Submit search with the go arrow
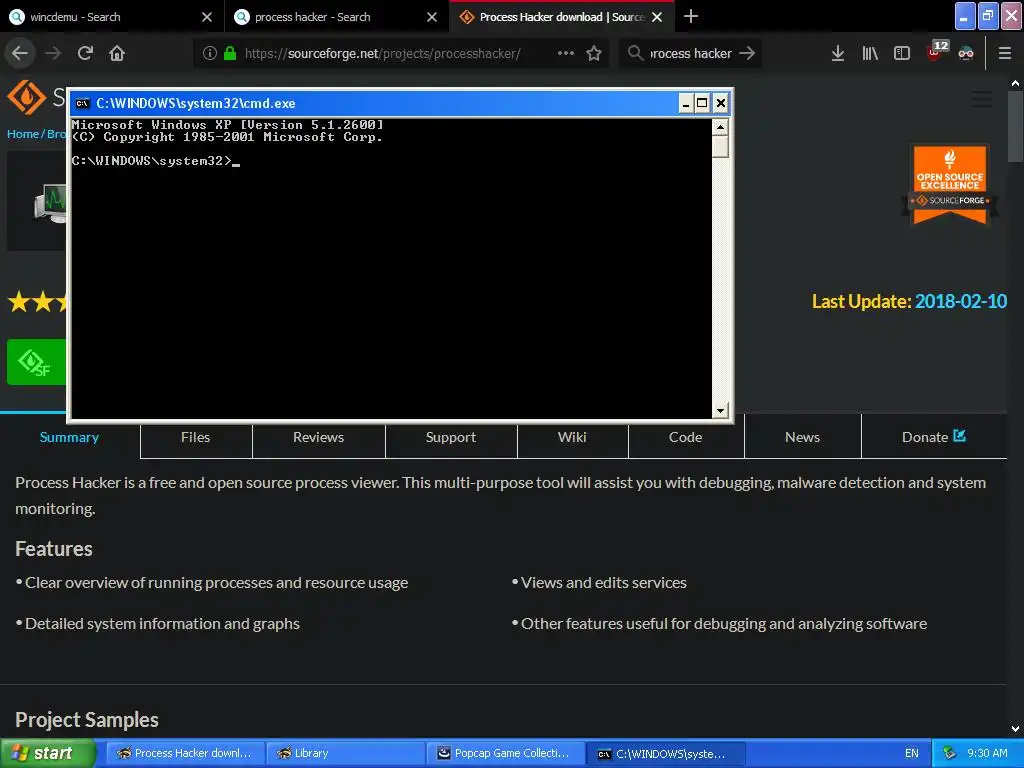Viewport: 1024px width, 768px height. (746, 53)
